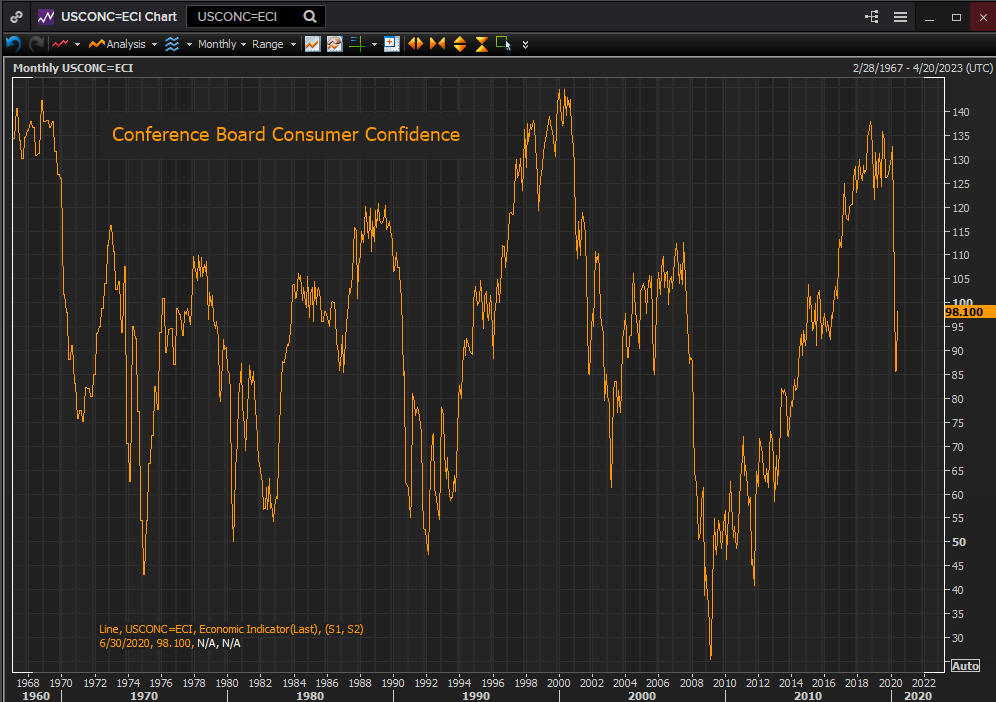Open the Analysis dropdown
The width and height of the screenshot is (996, 702).
(123, 44)
